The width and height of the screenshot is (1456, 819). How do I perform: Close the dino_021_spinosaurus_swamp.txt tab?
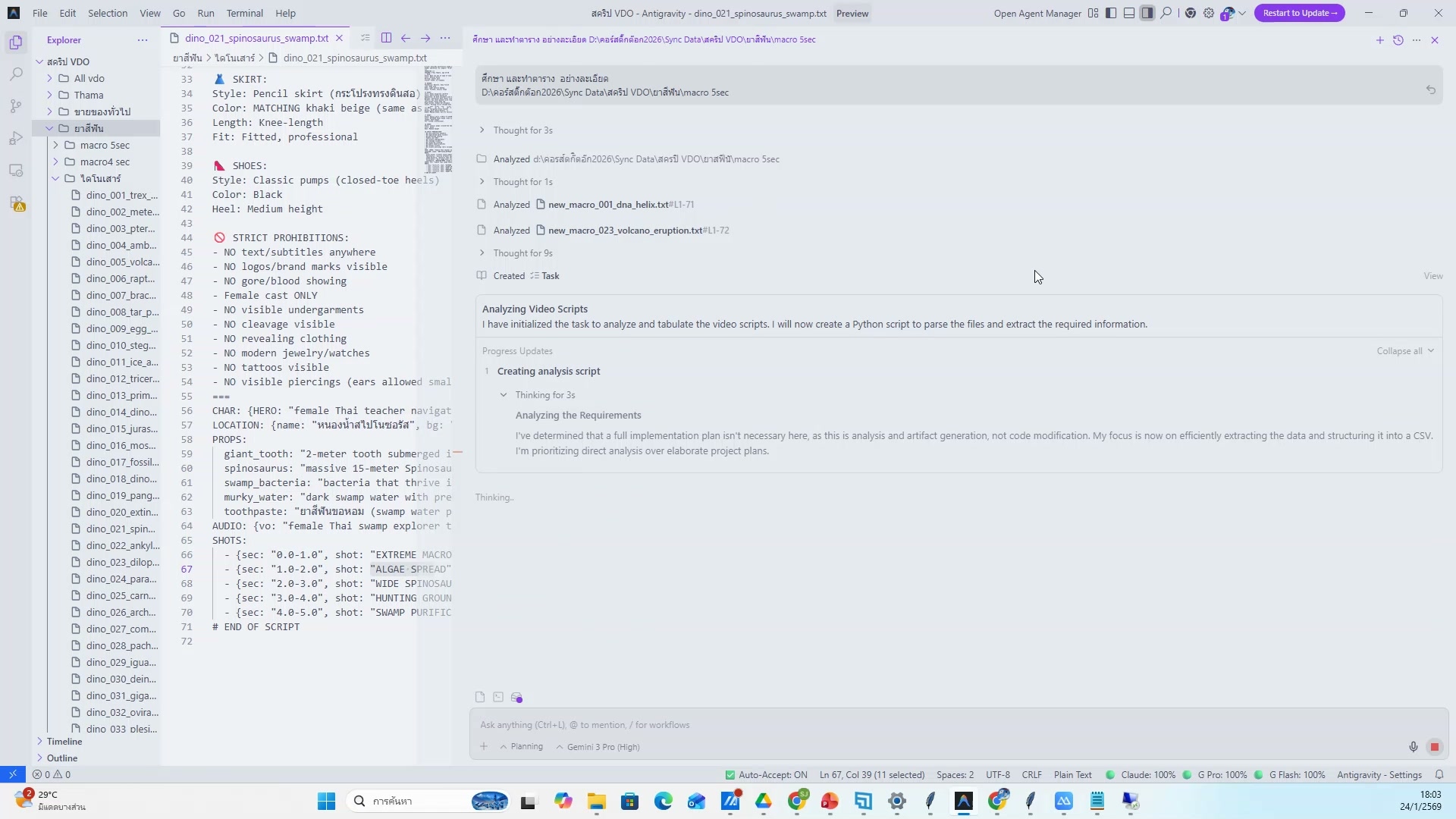tap(339, 38)
